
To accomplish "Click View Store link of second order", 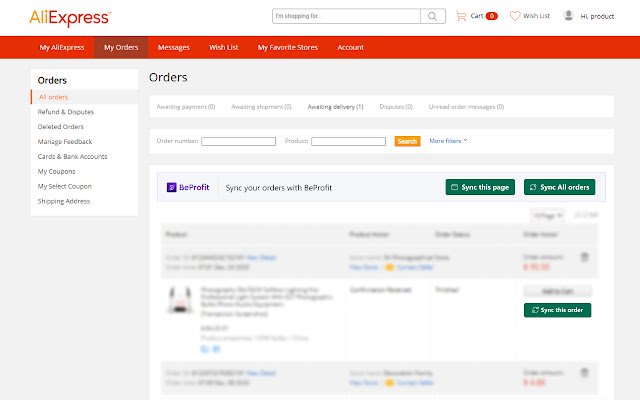I will pos(364,383).
